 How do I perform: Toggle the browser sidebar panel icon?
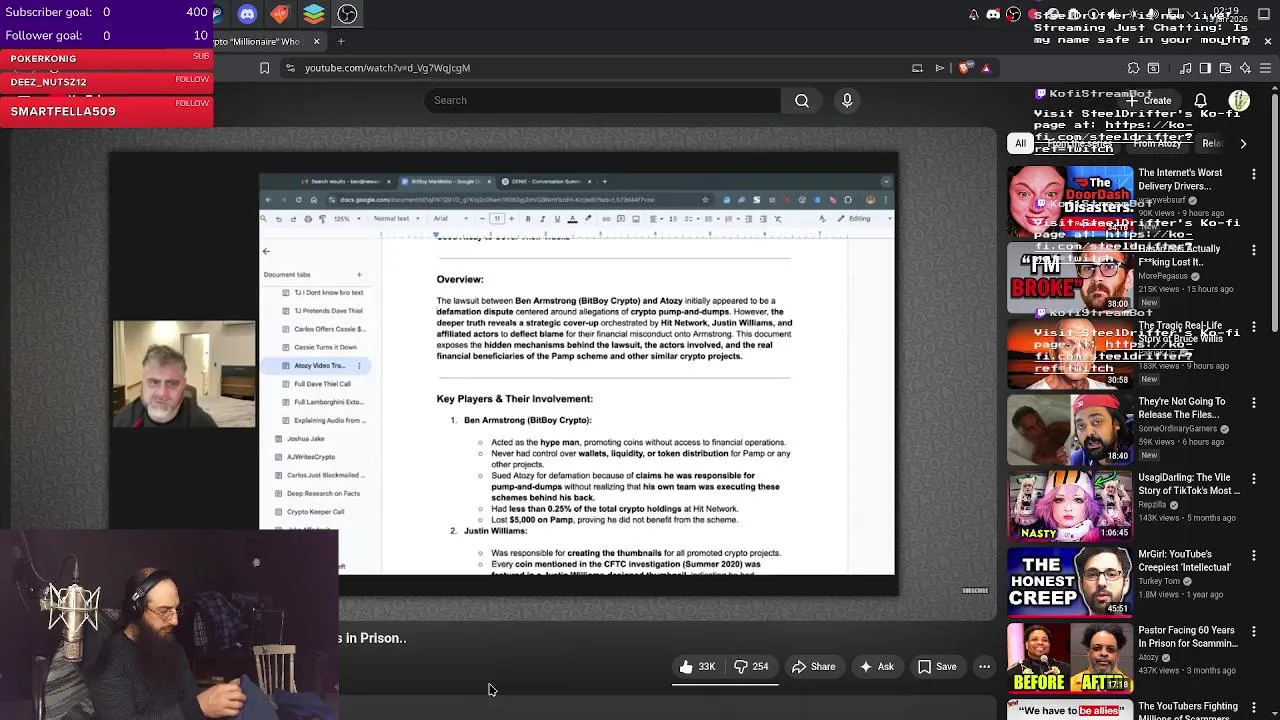[x=1205, y=68]
